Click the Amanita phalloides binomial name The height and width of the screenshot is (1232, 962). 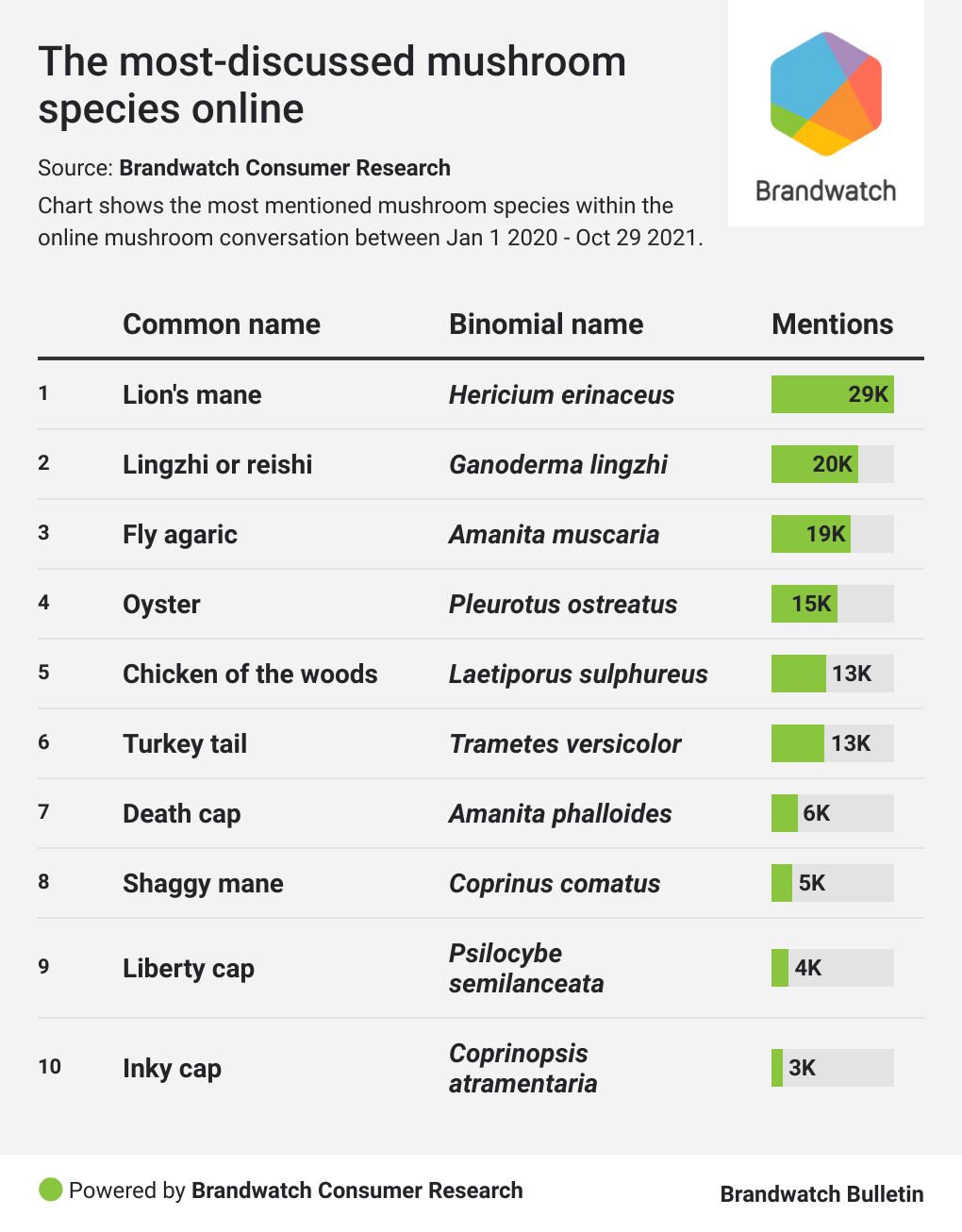(560, 813)
